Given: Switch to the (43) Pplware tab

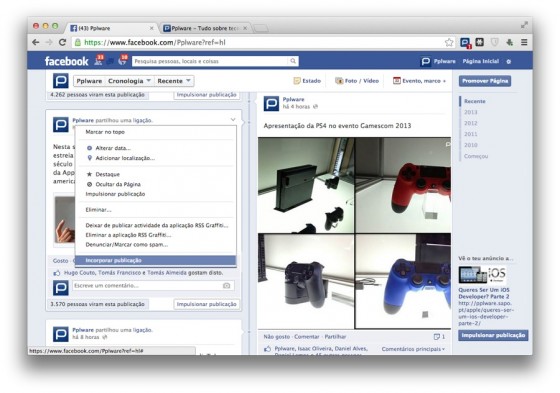Looking at the screenshot, I should click(x=111, y=28).
